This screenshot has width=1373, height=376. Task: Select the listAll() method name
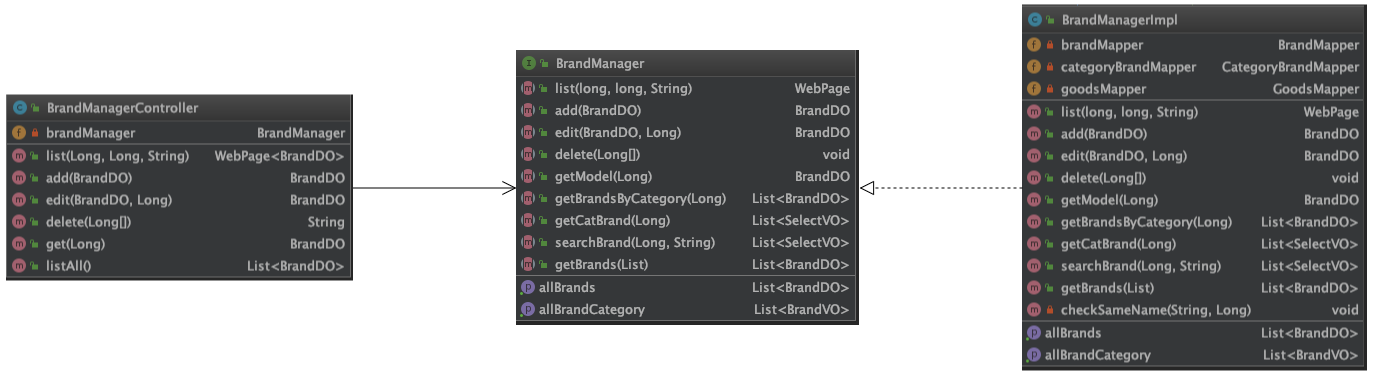tap(68, 266)
